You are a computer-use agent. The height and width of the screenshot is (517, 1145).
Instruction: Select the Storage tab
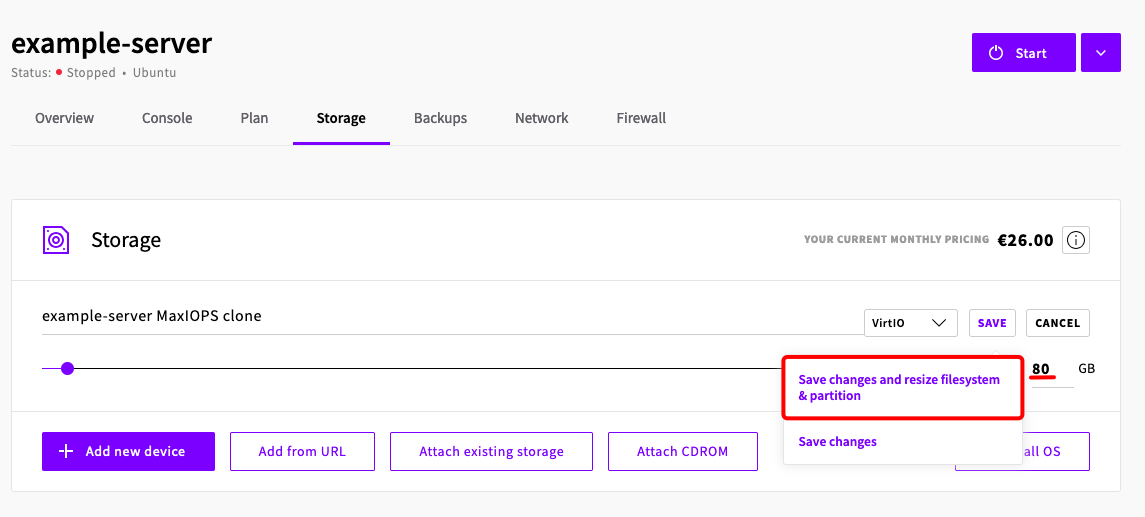click(x=341, y=118)
